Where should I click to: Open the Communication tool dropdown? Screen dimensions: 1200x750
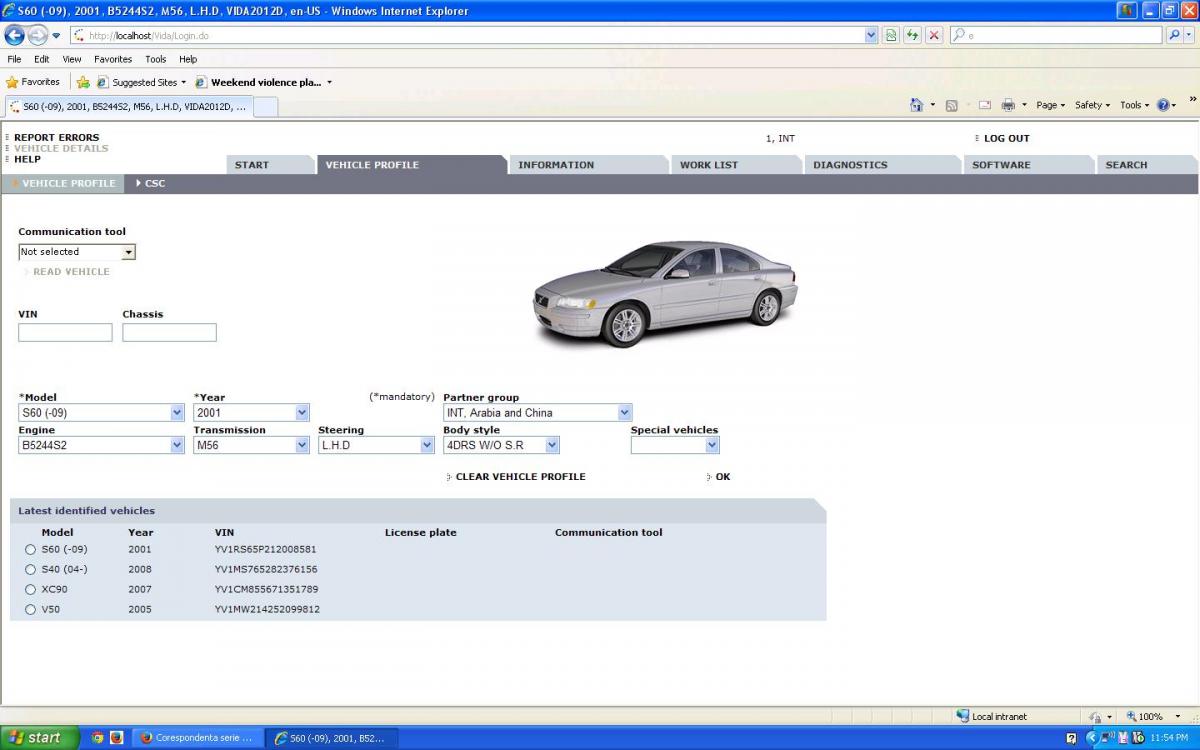coord(77,252)
